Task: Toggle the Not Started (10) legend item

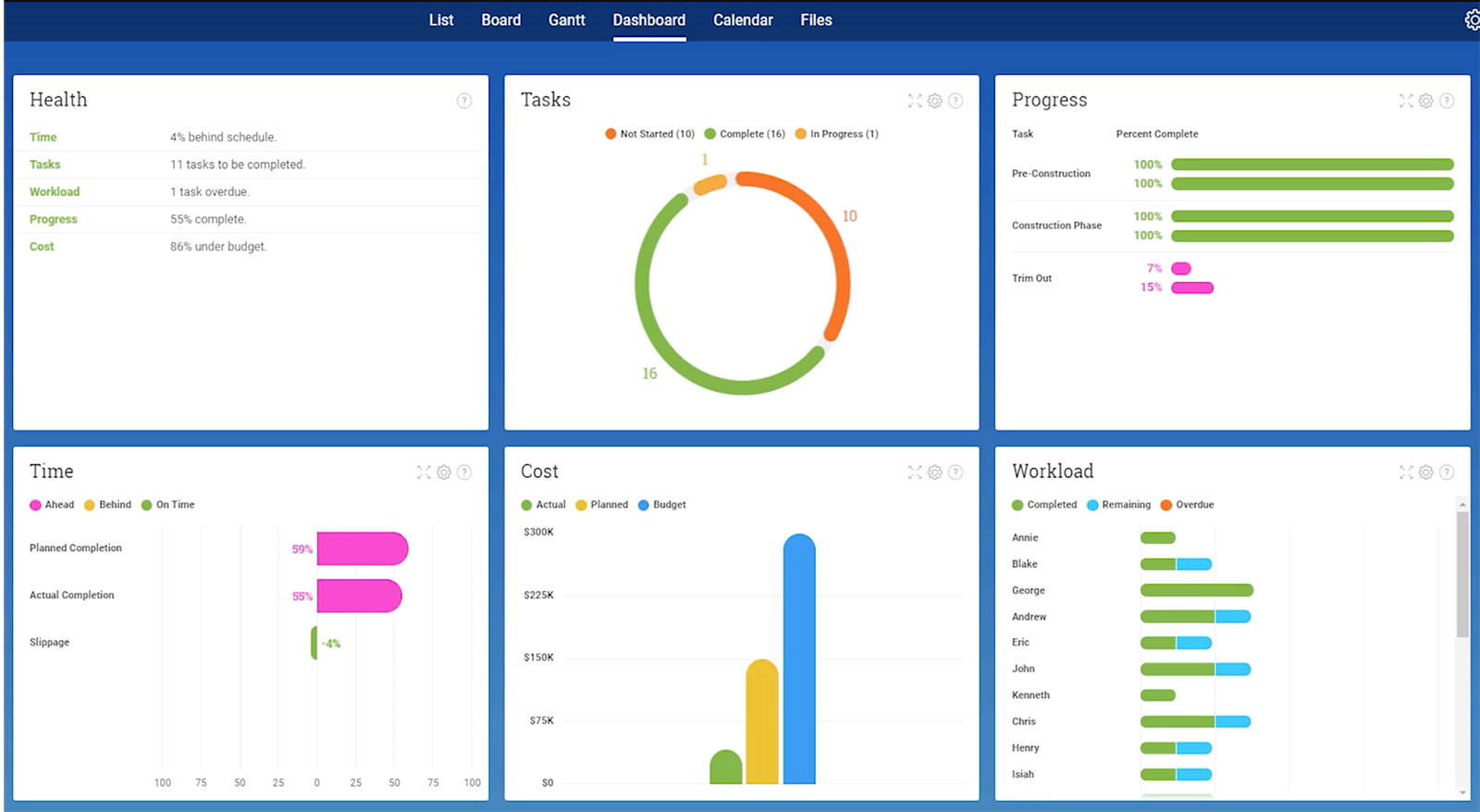Action: (x=649, y=134)
